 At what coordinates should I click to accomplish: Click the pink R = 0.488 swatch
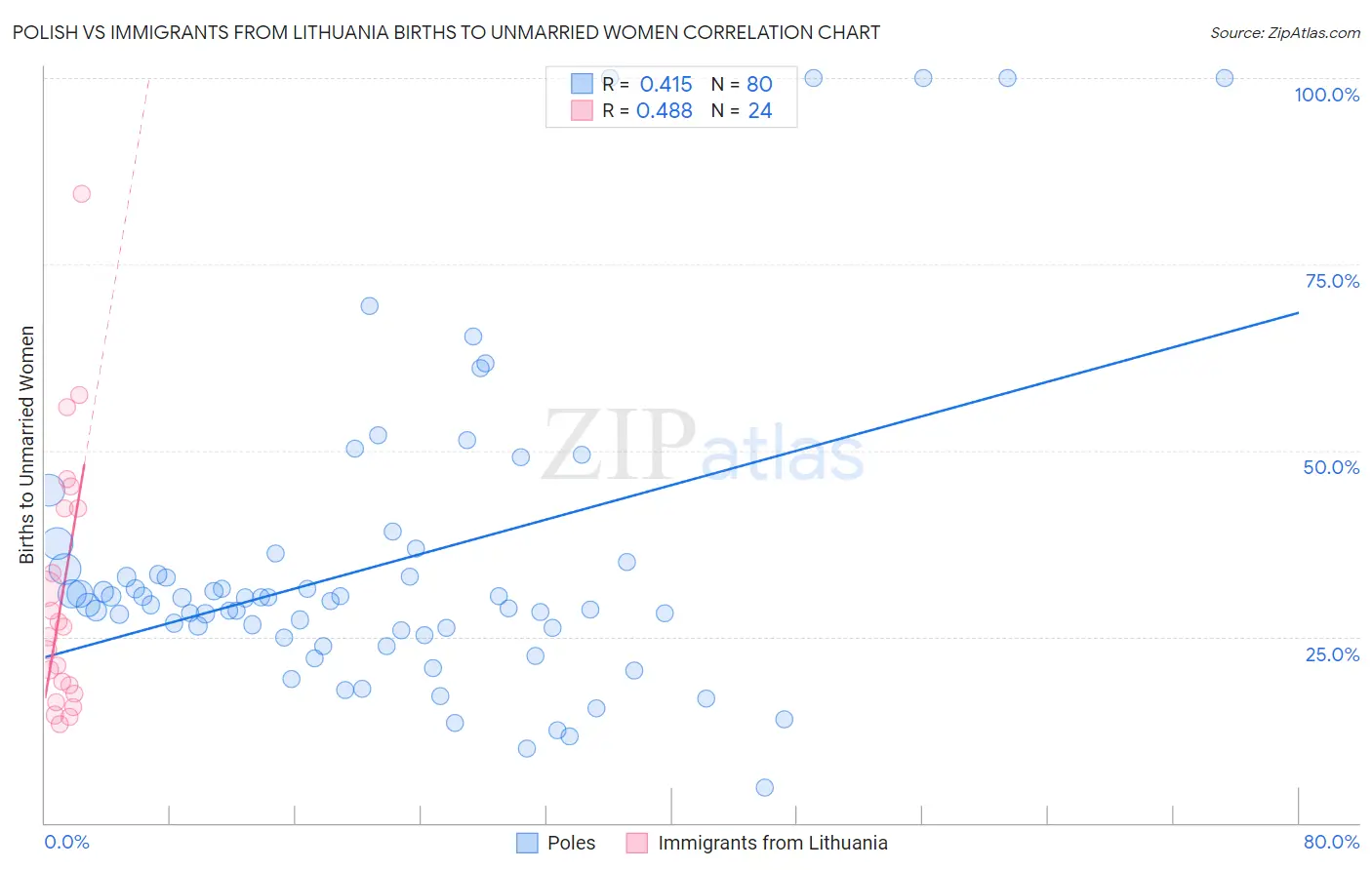582,110
